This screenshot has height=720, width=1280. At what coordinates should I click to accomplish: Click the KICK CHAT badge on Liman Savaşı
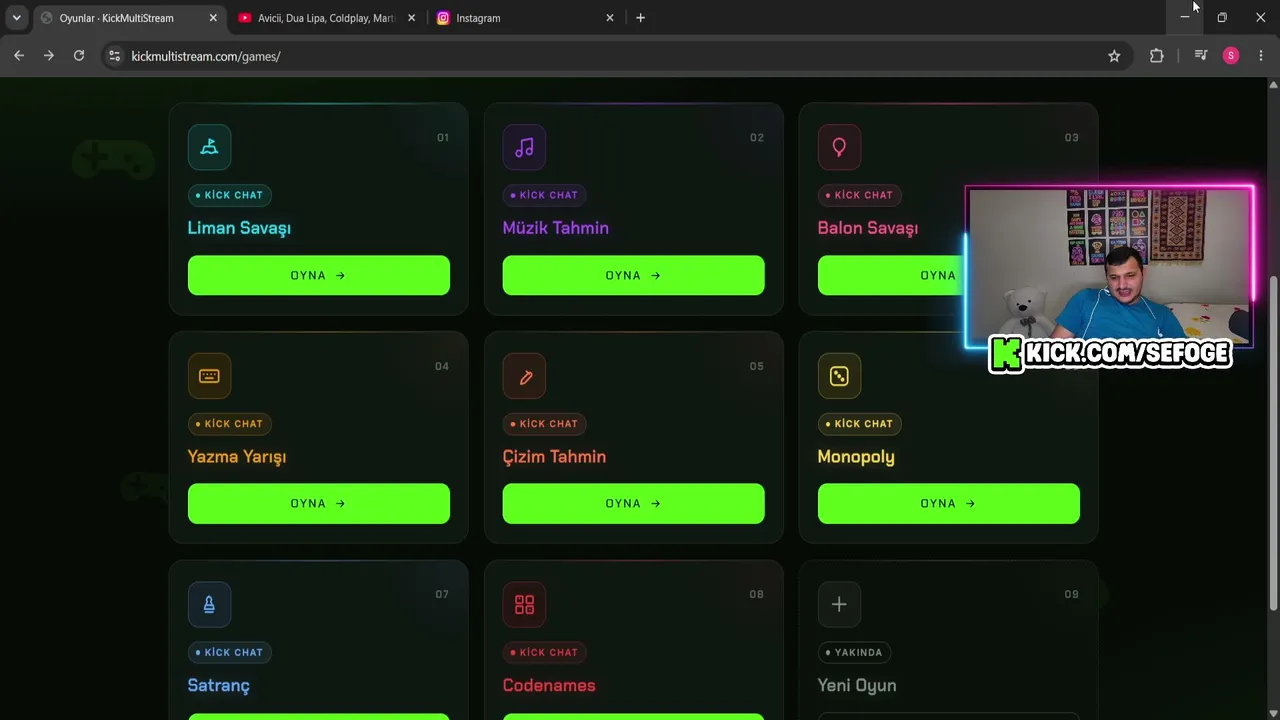click(232, 195)
